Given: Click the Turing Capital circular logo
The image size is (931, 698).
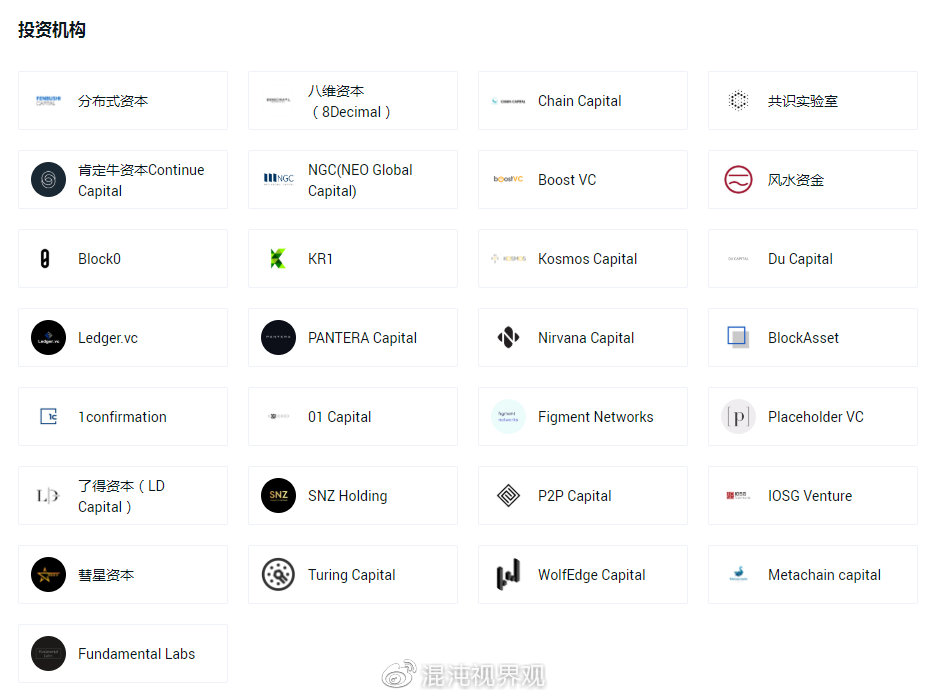Looking at the screenshot, I should click(278, 575).
